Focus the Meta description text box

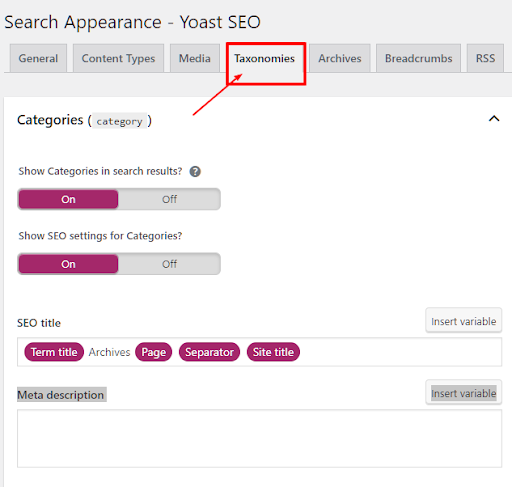260,438
